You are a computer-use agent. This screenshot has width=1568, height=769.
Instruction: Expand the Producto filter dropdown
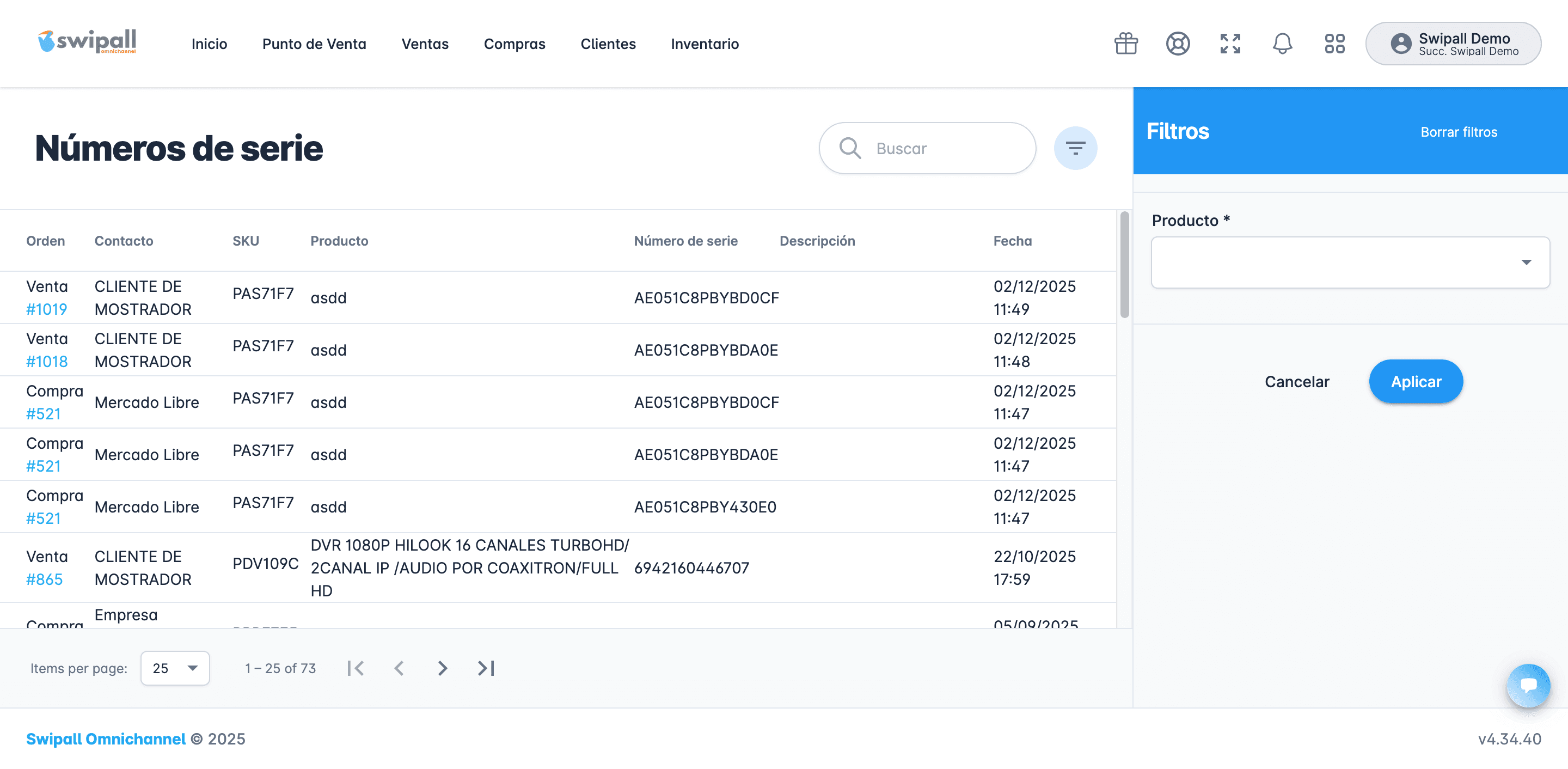coord(1350,263)
